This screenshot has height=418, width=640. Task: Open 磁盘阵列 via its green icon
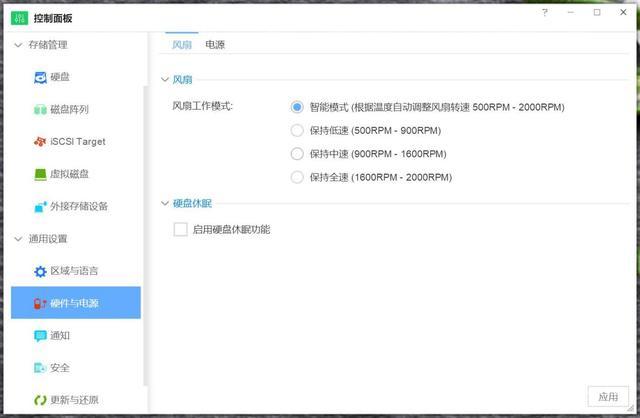[40, 109]
